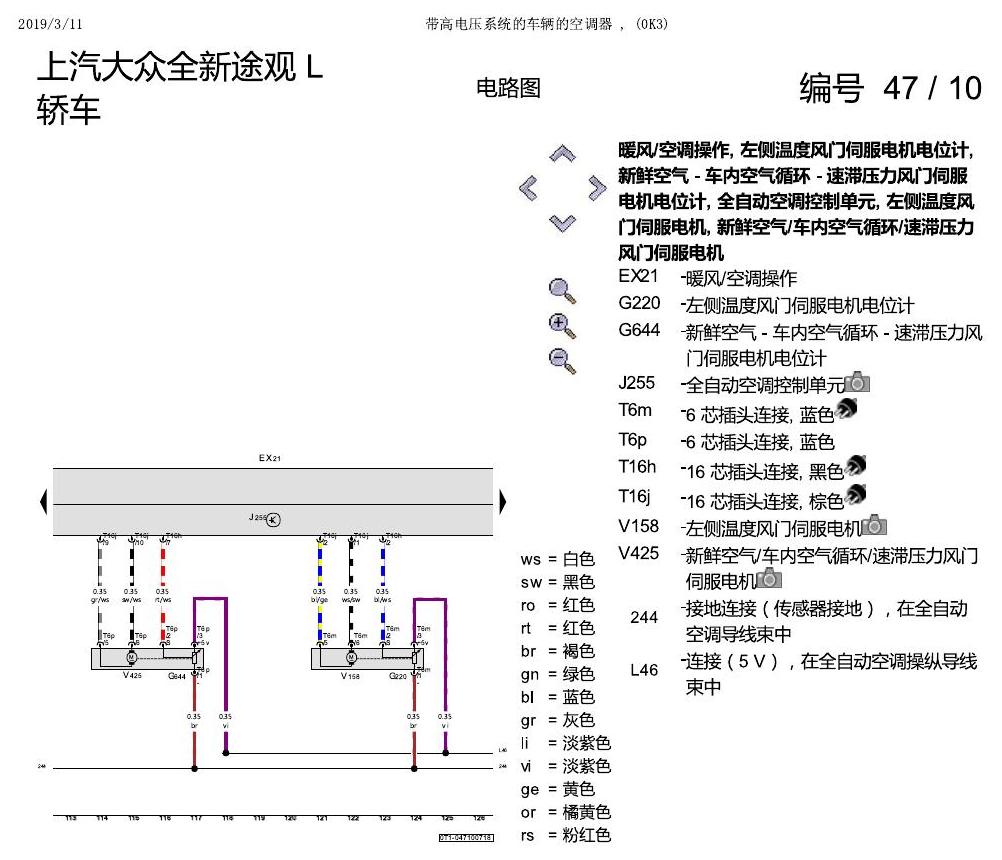Click the J255 control unit symbol in diagram
Viewport: 1002px width, 860px height.
[x=274, y=519]
